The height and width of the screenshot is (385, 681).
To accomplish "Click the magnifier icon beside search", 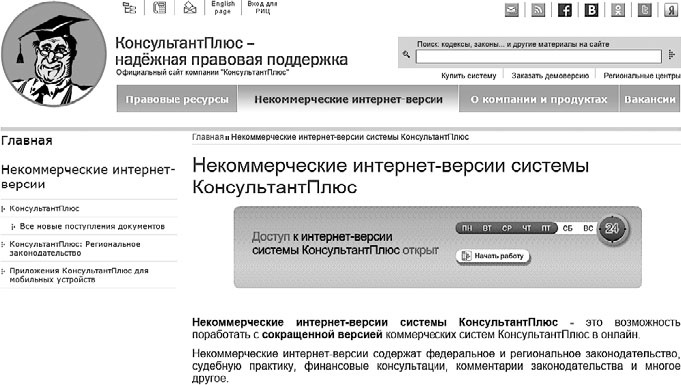I will 406,54.
